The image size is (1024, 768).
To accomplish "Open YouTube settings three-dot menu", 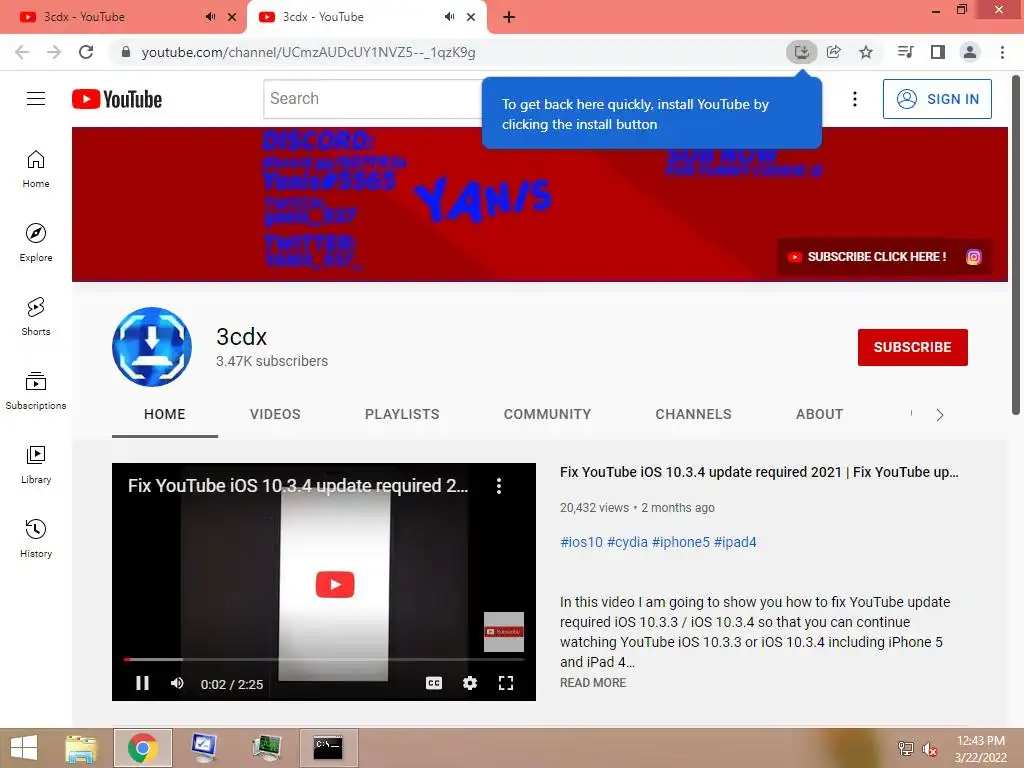I will [x=854, y=99].
